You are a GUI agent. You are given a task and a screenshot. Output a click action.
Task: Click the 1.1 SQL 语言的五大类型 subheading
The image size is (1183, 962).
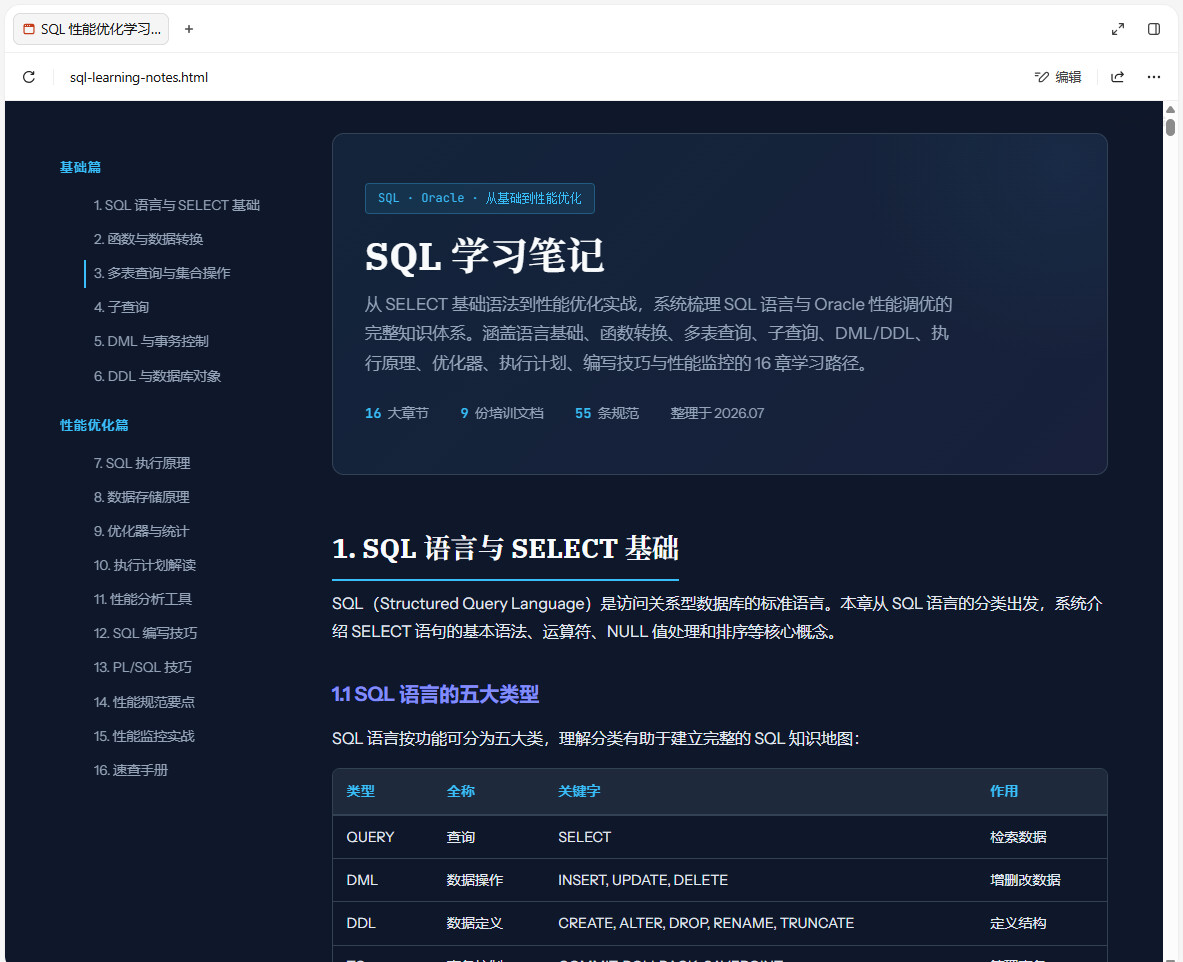435,694
